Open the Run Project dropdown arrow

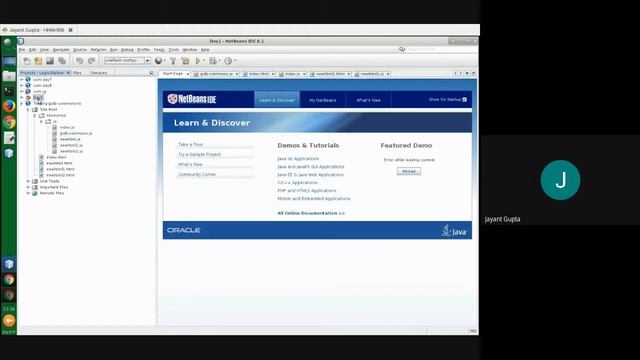[x=204, y=61]
